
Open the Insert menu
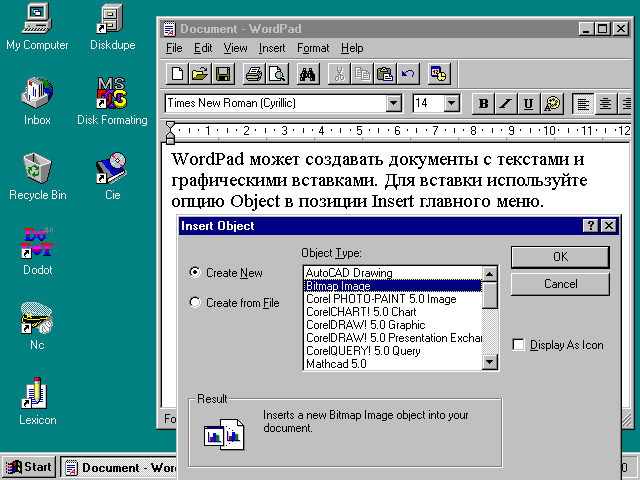coord(271,47)
